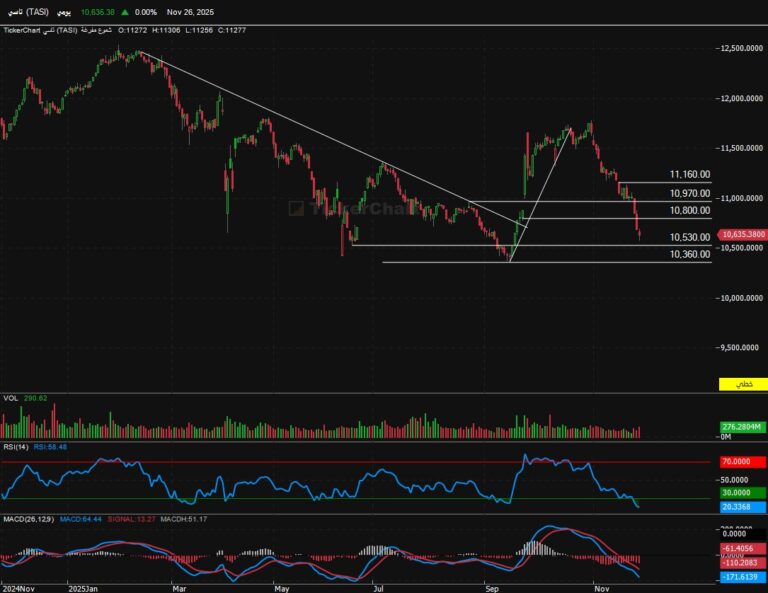Click the Sep marker on time axis
The image size is (768, 593).
tap(490, 590)
